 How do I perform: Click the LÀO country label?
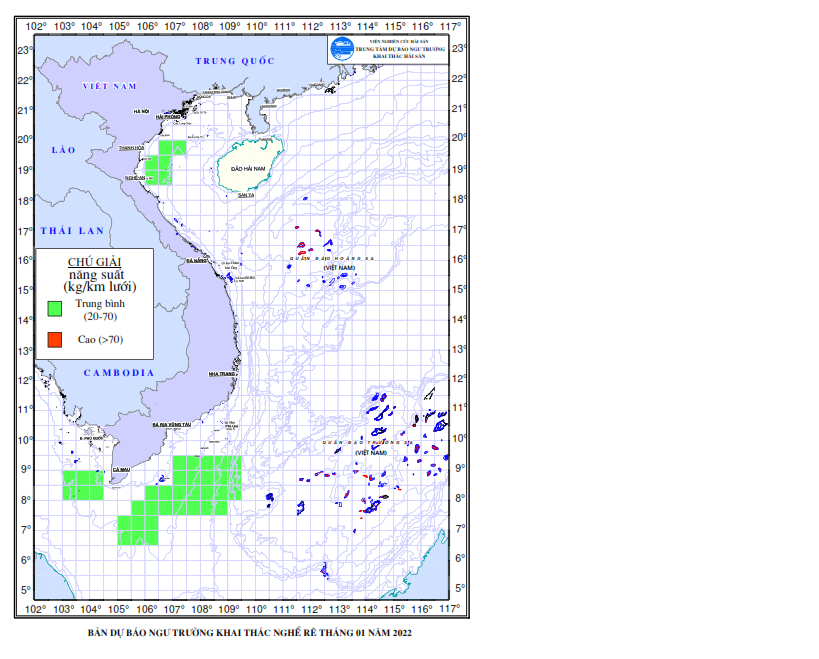point(64,150)
